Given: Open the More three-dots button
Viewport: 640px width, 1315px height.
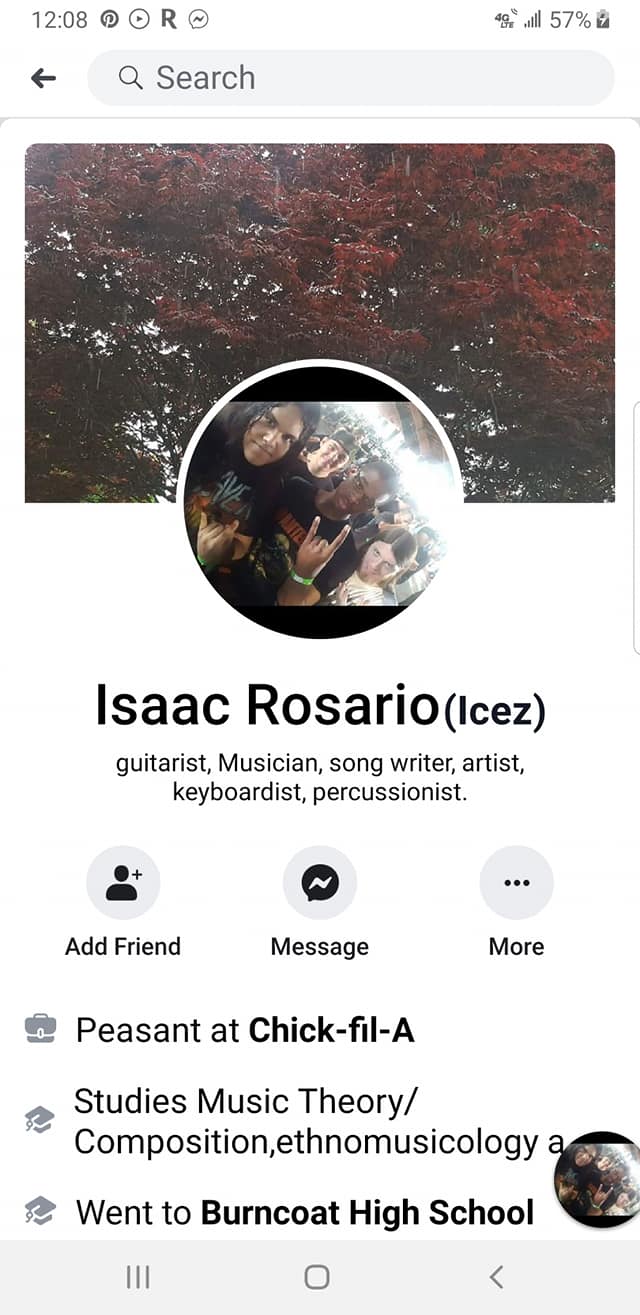Looking at the screenshot, I should [x=516, y=882].
